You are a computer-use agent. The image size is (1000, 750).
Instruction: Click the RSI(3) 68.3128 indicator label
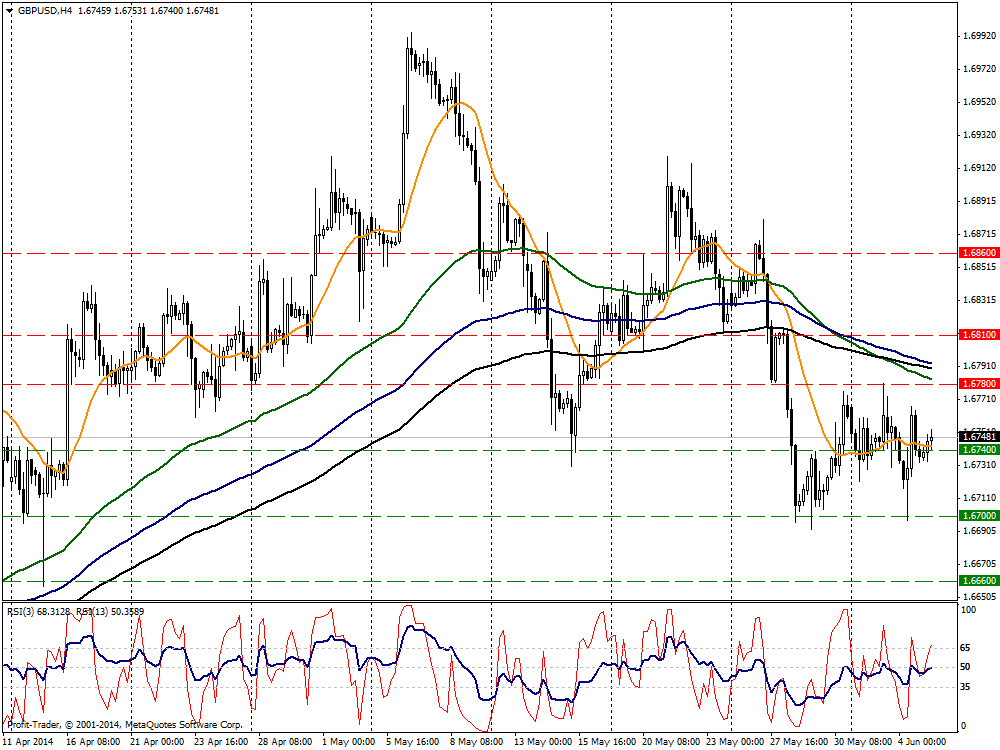[36, 612]
